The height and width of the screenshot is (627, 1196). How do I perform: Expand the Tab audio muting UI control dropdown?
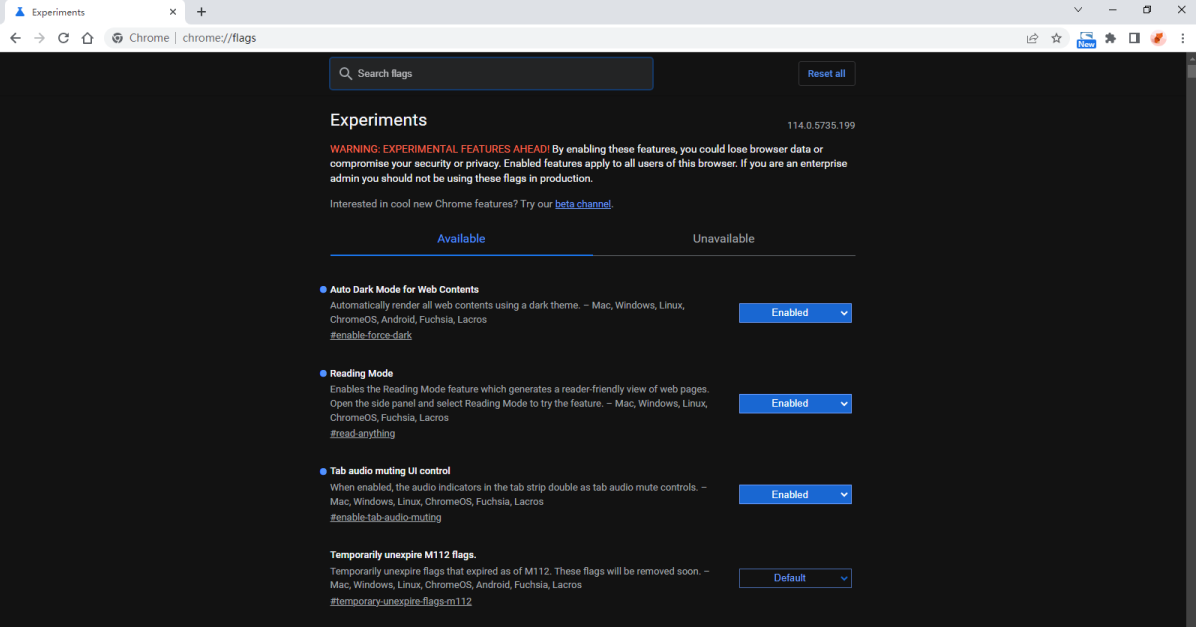pos(795,495)
